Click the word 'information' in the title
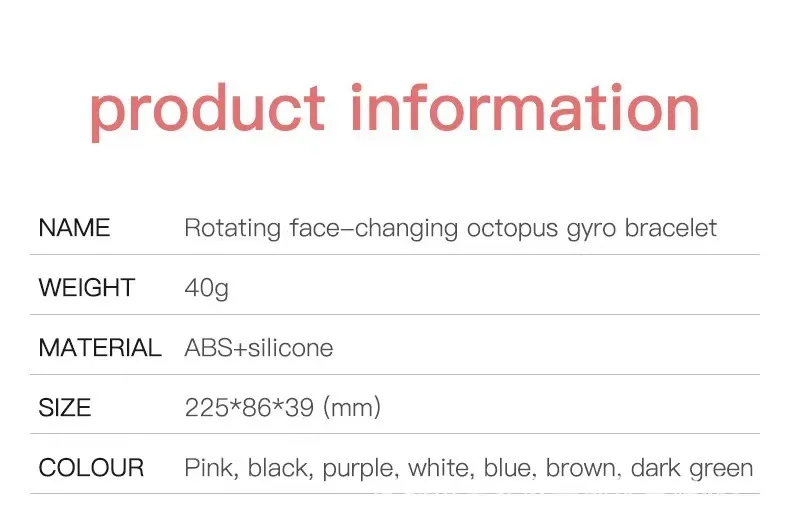 tap(525, 107)
